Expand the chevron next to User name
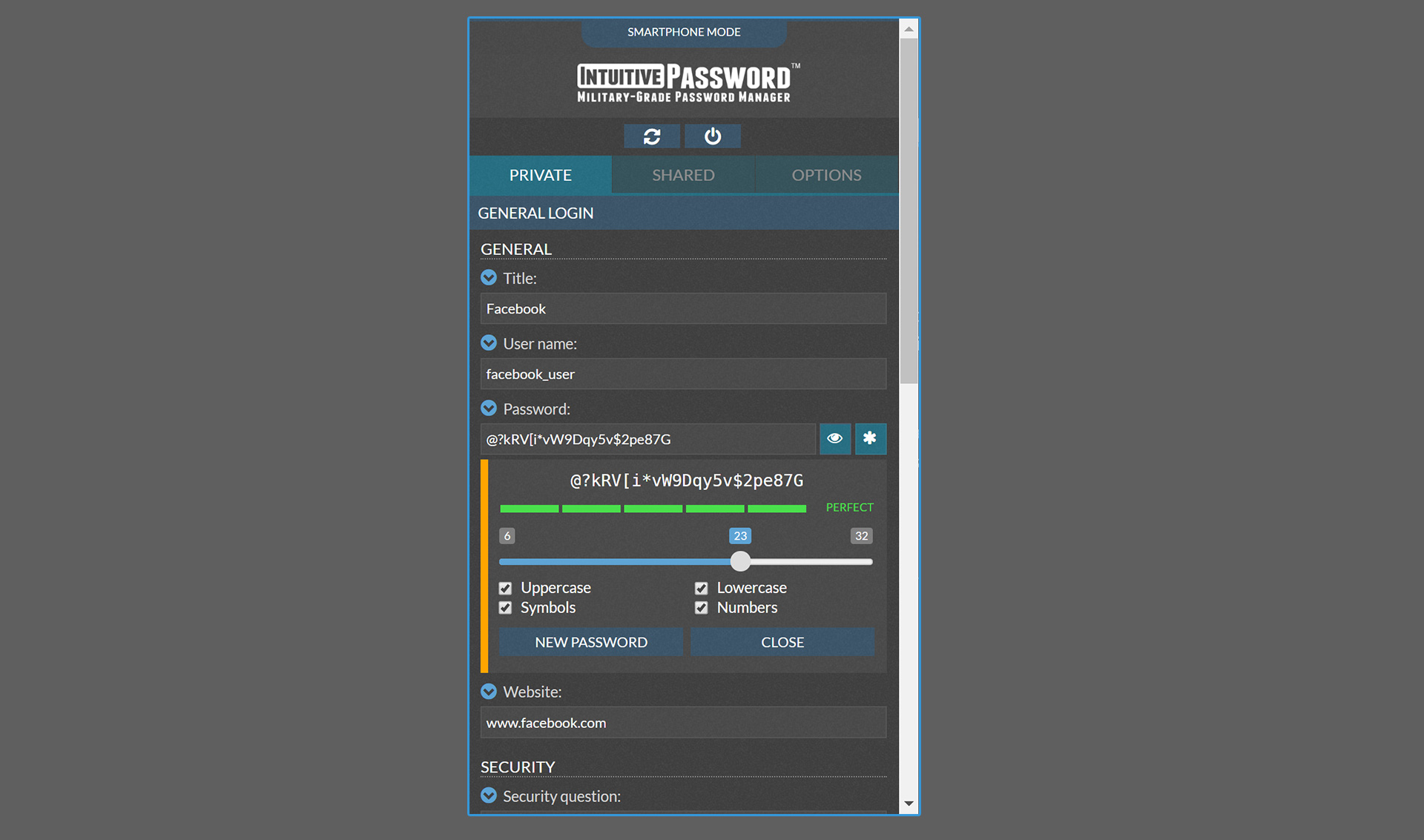Image resolution: width=1424 pixels, height=840 pixels. (x=489, y=343)
